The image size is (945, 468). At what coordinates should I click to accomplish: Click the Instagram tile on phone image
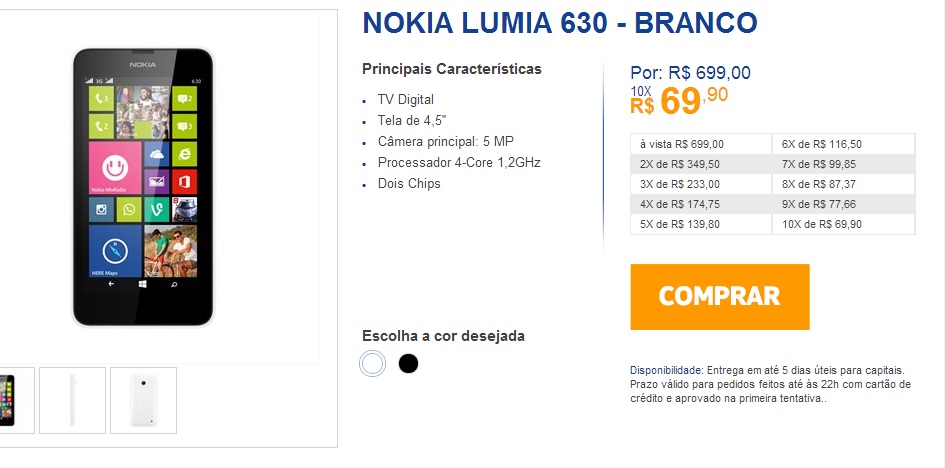101,210
